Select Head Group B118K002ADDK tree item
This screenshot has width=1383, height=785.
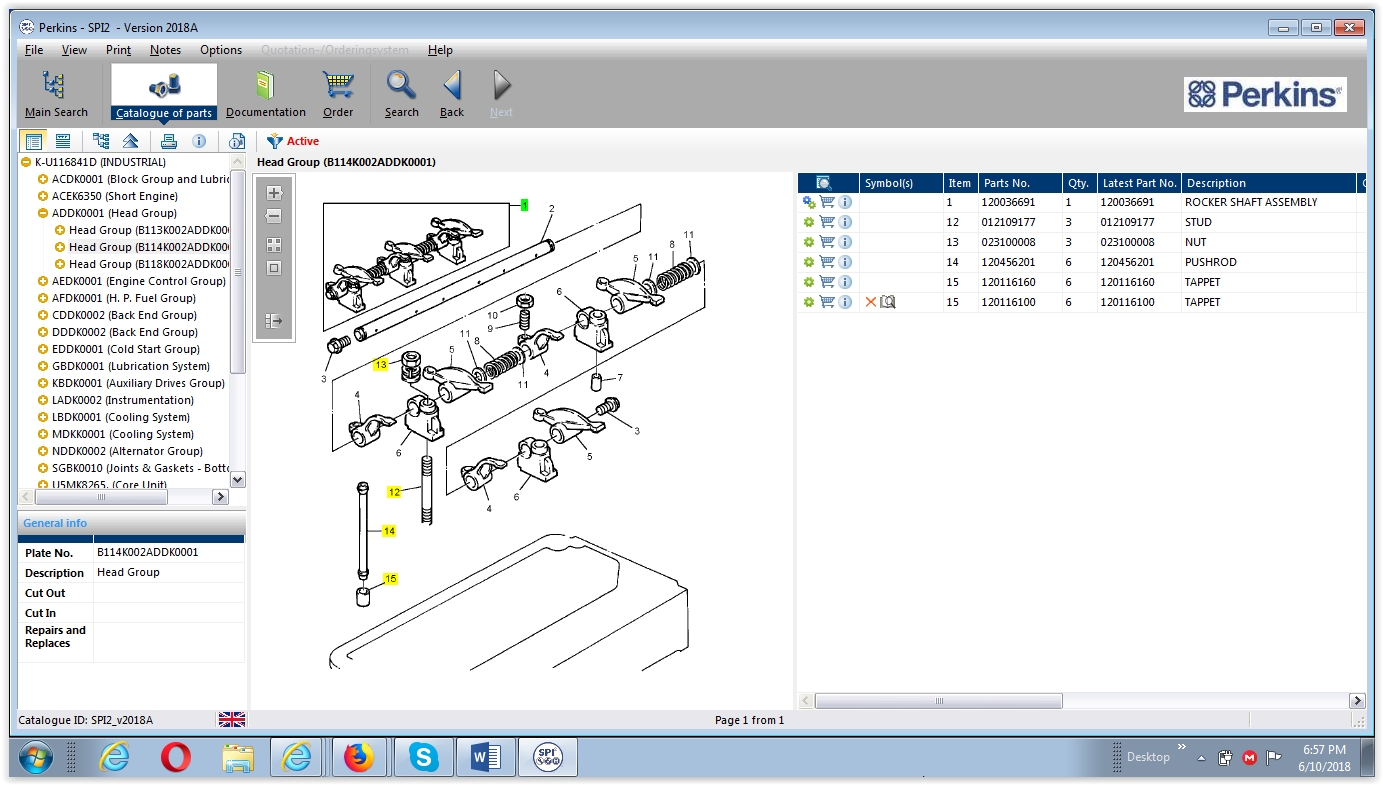coord(149,264)
